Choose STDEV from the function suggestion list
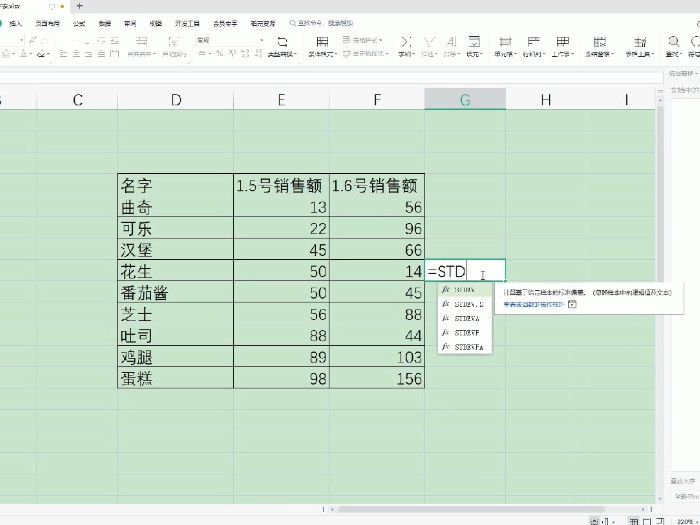This screenshot has width=700, height=525. point(465,290)
